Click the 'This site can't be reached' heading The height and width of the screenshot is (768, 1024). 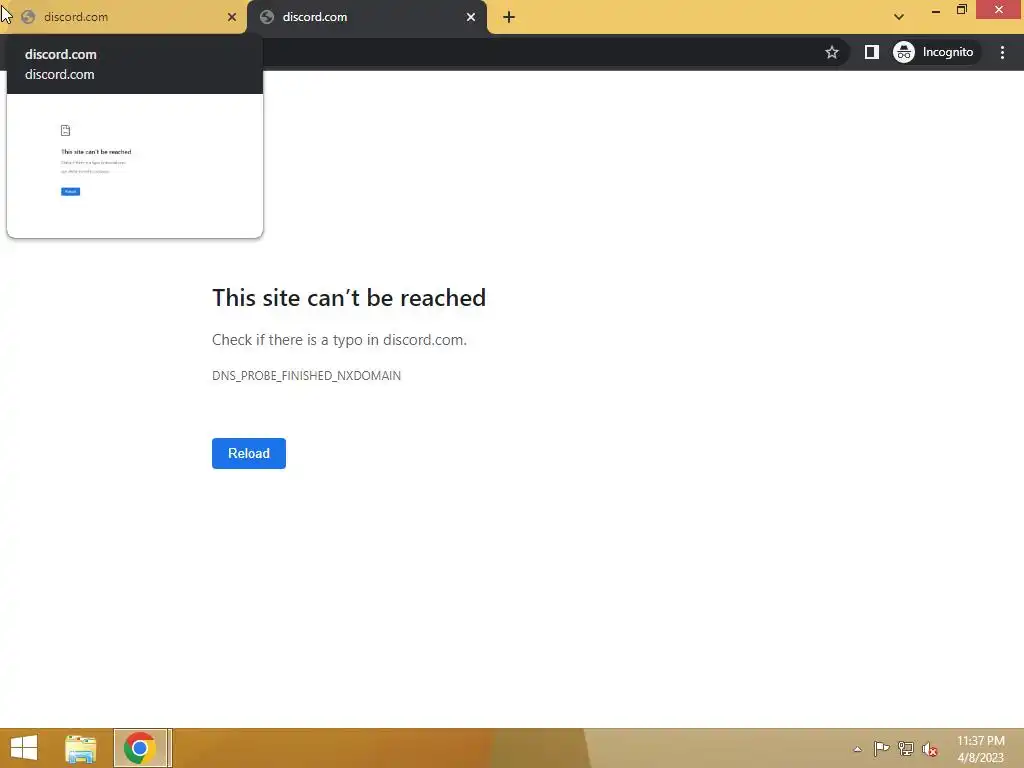(x=349, y=298)
